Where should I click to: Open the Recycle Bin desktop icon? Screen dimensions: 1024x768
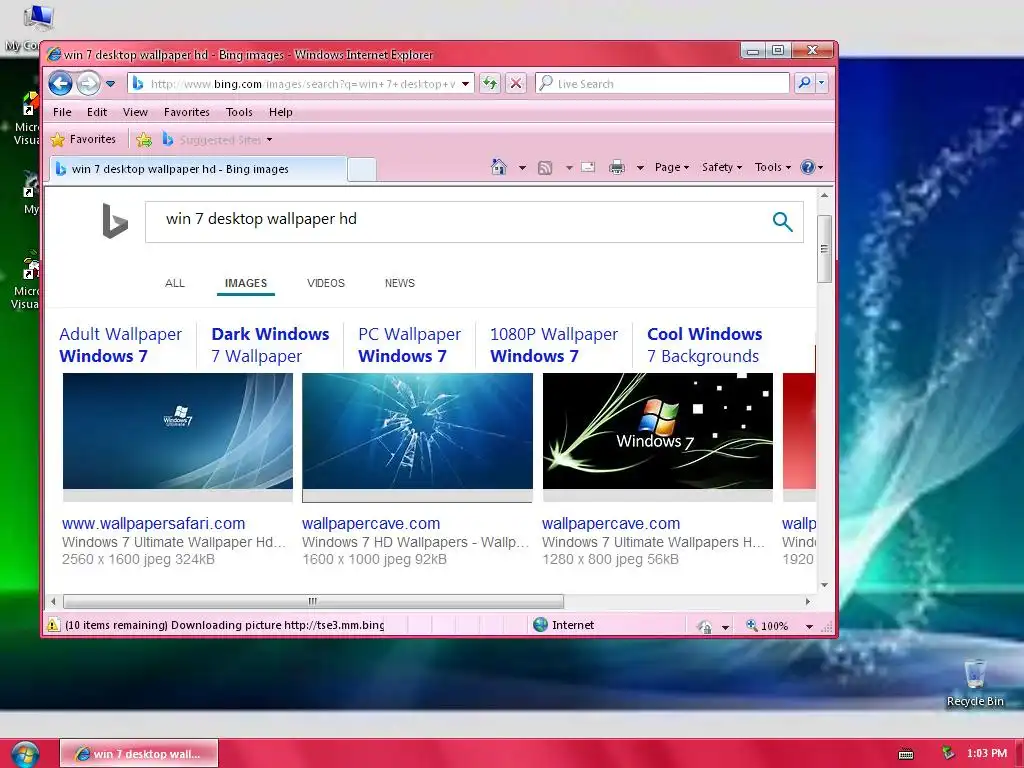[x=975, y=683]
